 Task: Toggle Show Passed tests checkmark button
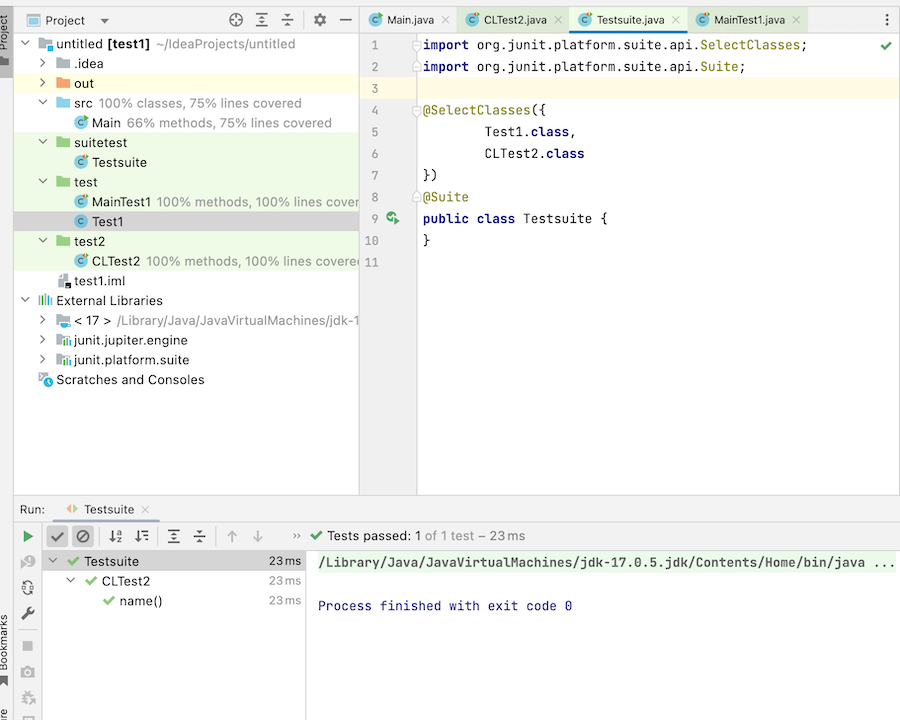pos(57,536)
